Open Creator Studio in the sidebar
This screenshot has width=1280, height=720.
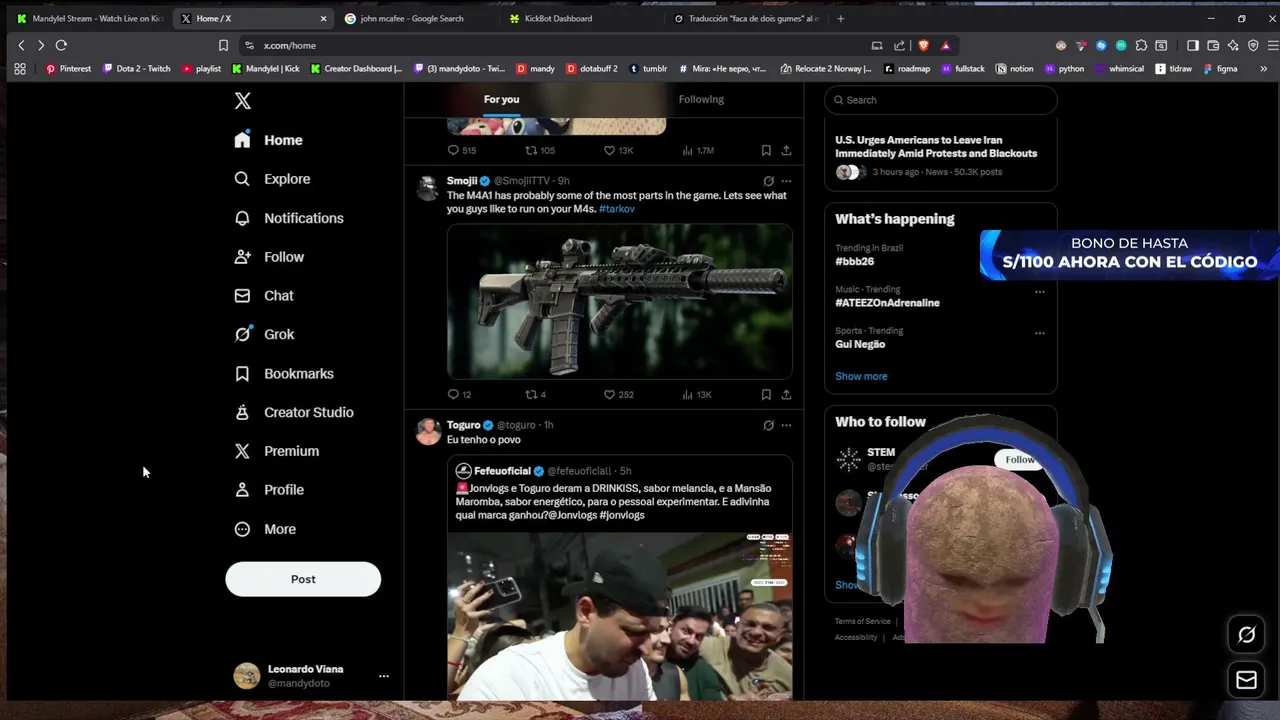click(293, 412)
